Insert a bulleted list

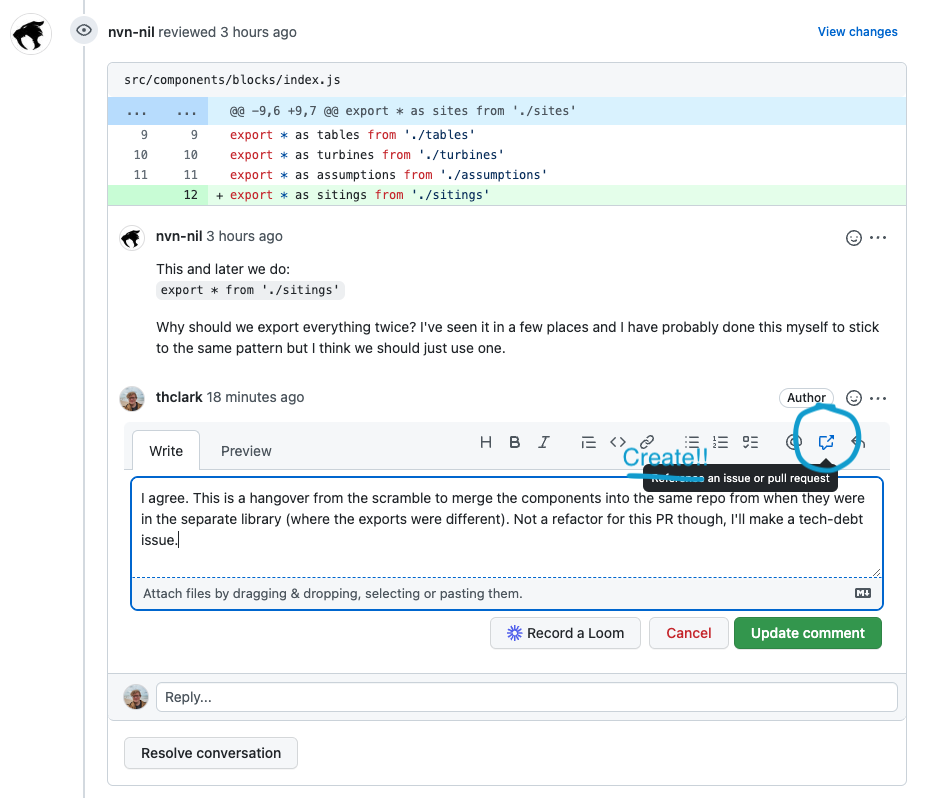click(x=692, y=442)
